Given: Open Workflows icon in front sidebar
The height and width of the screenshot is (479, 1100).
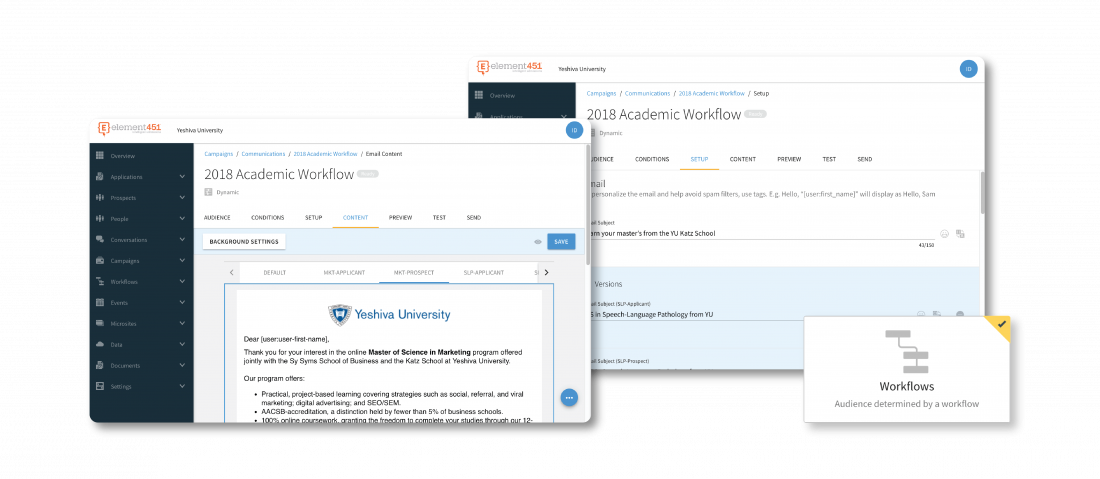Looking at the screenshot, I should [x=100, y=282].
